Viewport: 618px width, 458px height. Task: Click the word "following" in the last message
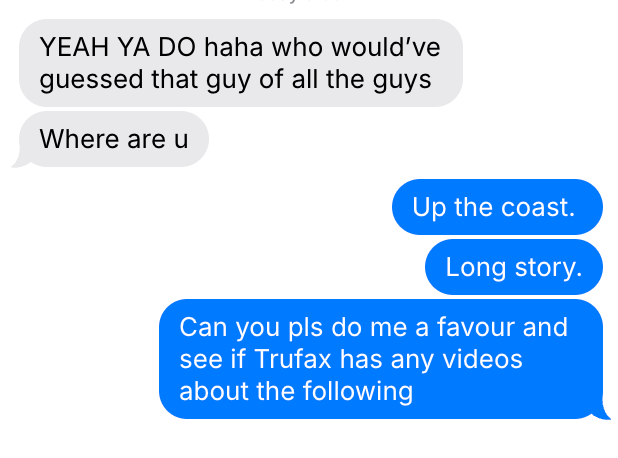[x=358, y=392]
